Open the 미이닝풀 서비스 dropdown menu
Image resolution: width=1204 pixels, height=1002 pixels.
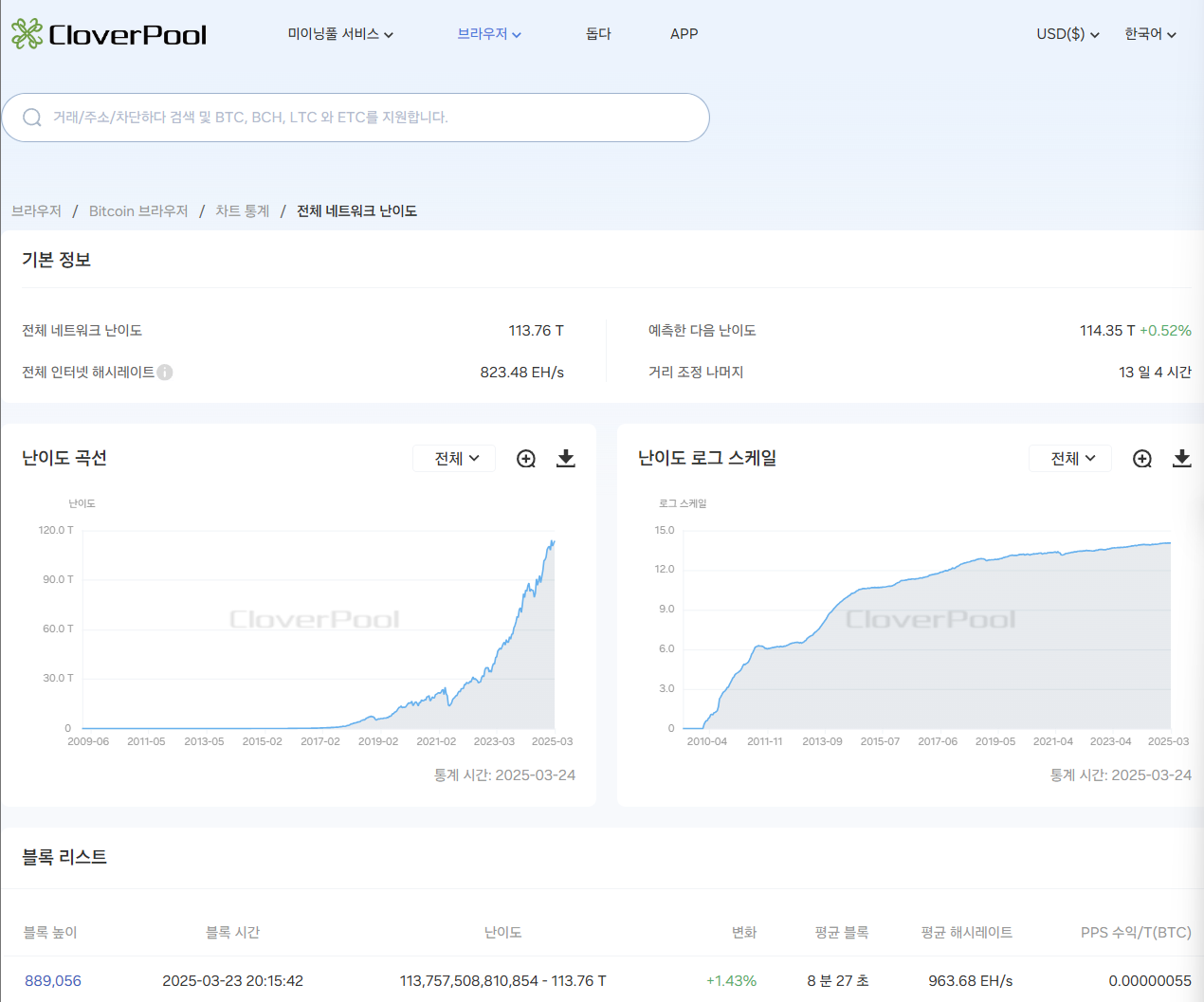[340, 34]
